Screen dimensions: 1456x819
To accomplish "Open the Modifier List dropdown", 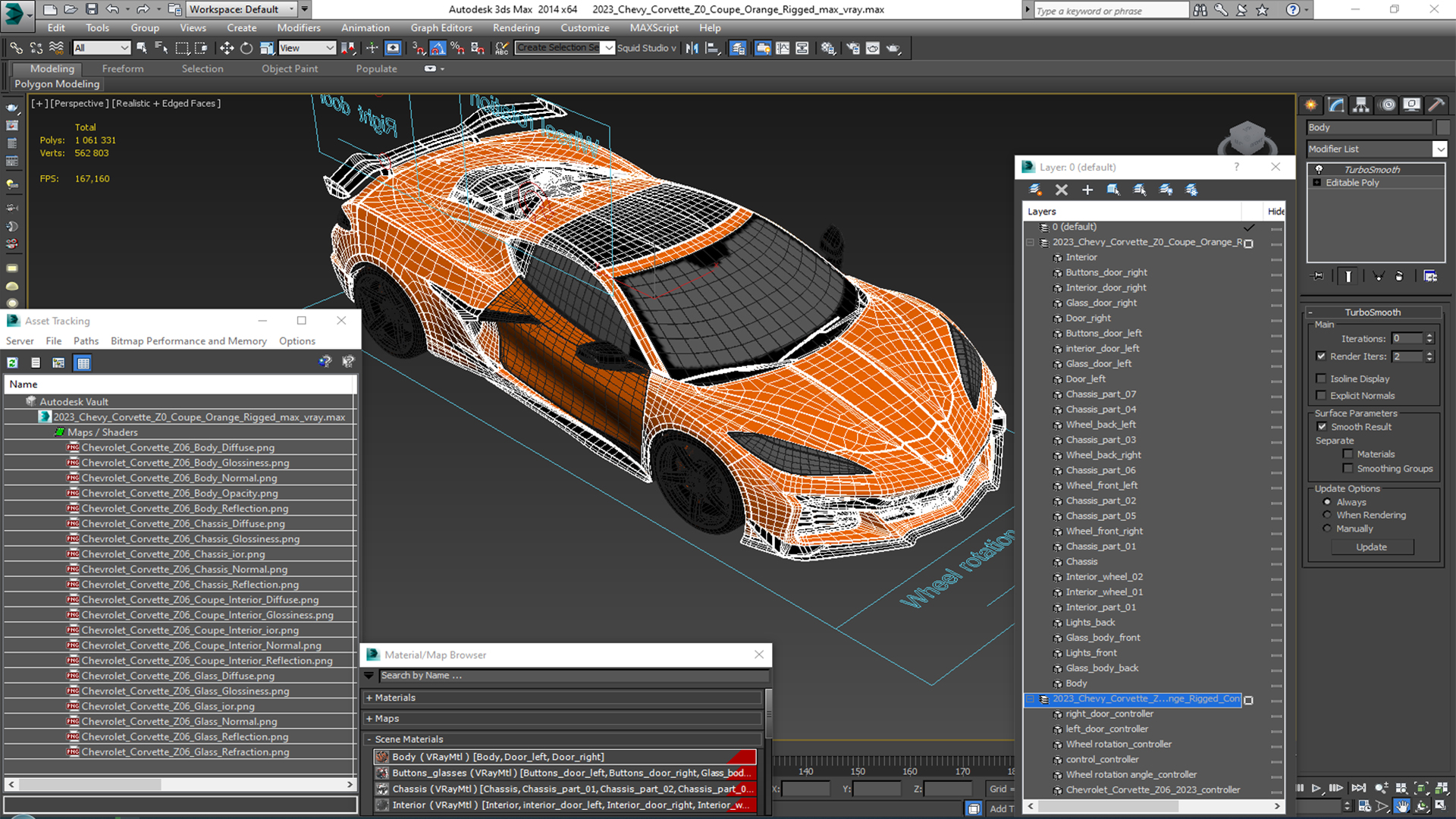I will point(1439,149).
